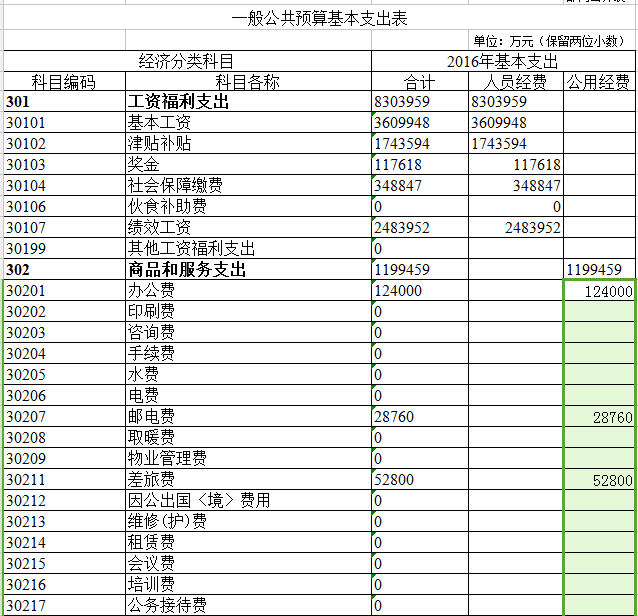This screenshot has width=638, height=616.
Task: Select code cell 30214
Action: tap(64, 542)
